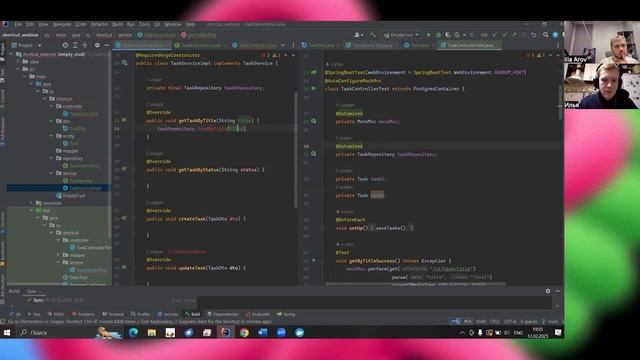Click Collapse All icon in Project panel
This screenshot has height=360, width=640.
pos(85,45)
